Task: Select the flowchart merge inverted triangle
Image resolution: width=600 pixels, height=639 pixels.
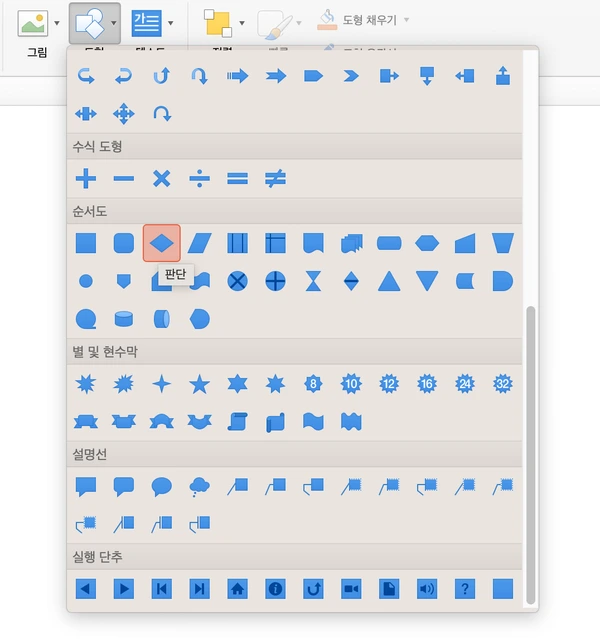Action: [x=427, y=281]
